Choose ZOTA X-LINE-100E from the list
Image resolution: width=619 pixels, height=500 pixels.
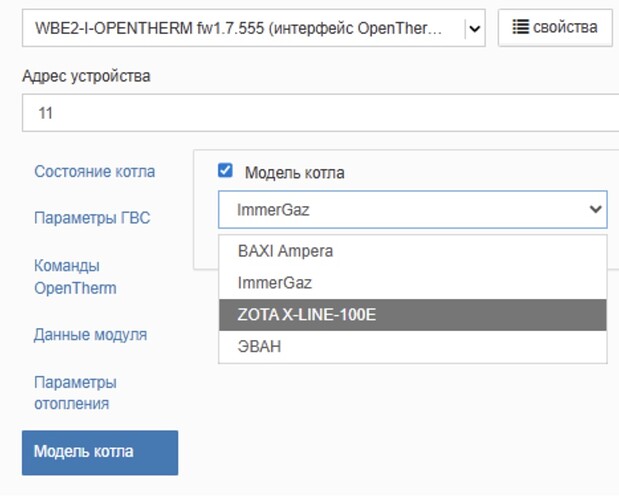(413, 315)
